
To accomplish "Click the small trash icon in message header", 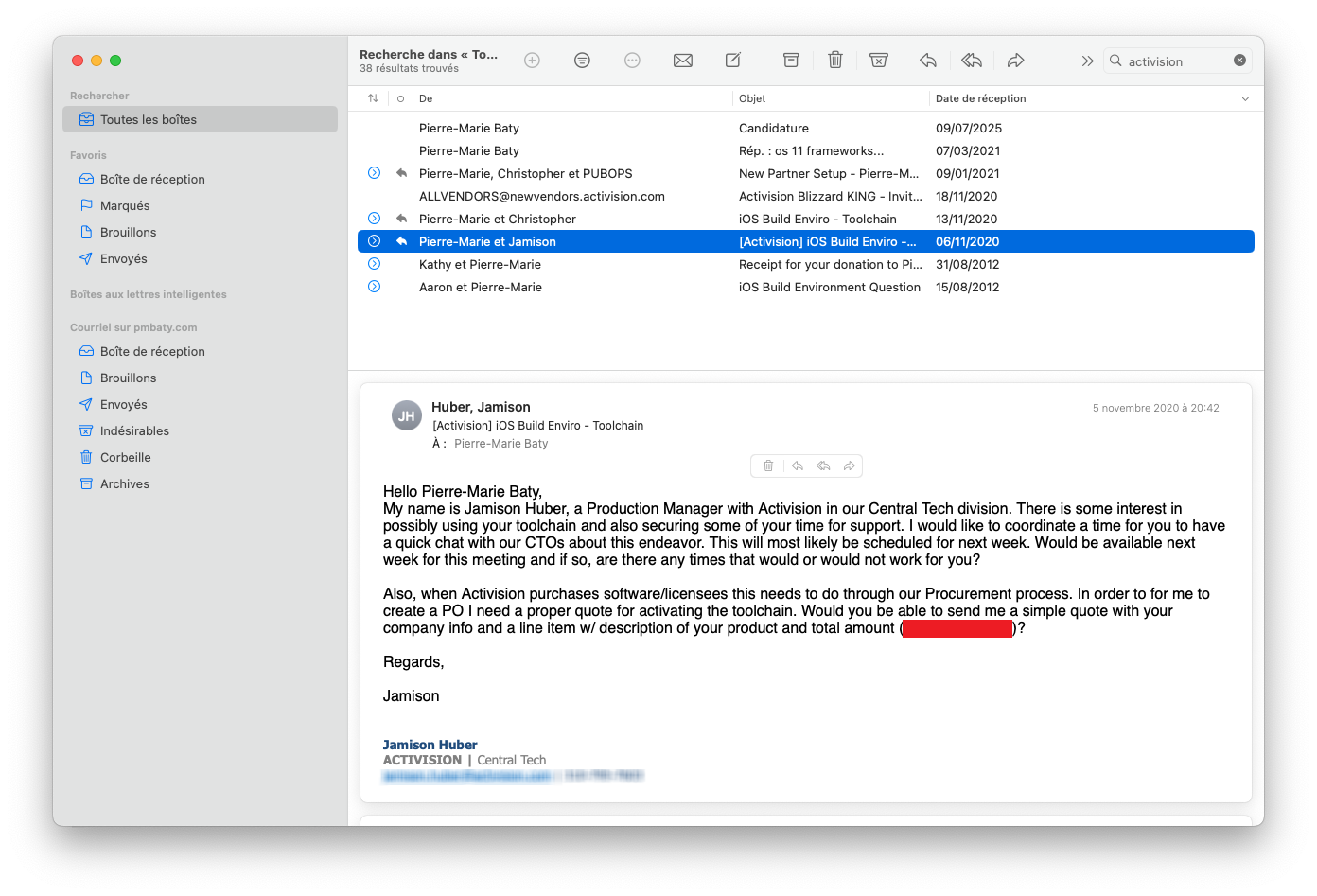I will pos(768,466).
